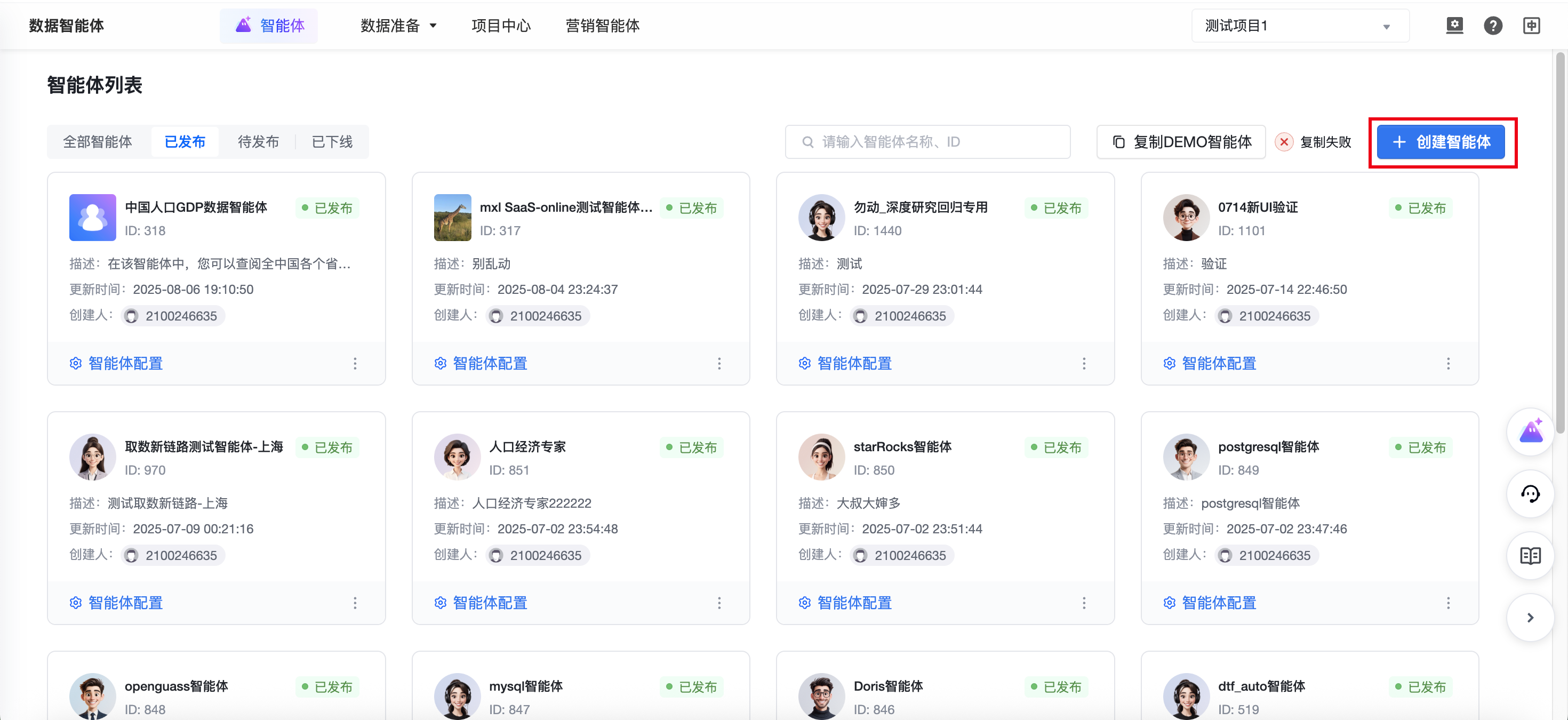The height and width of the screenshot is (720, 1568).
Task: Open more options for 0714新UI验证 card
Action: pos(1448,363)
